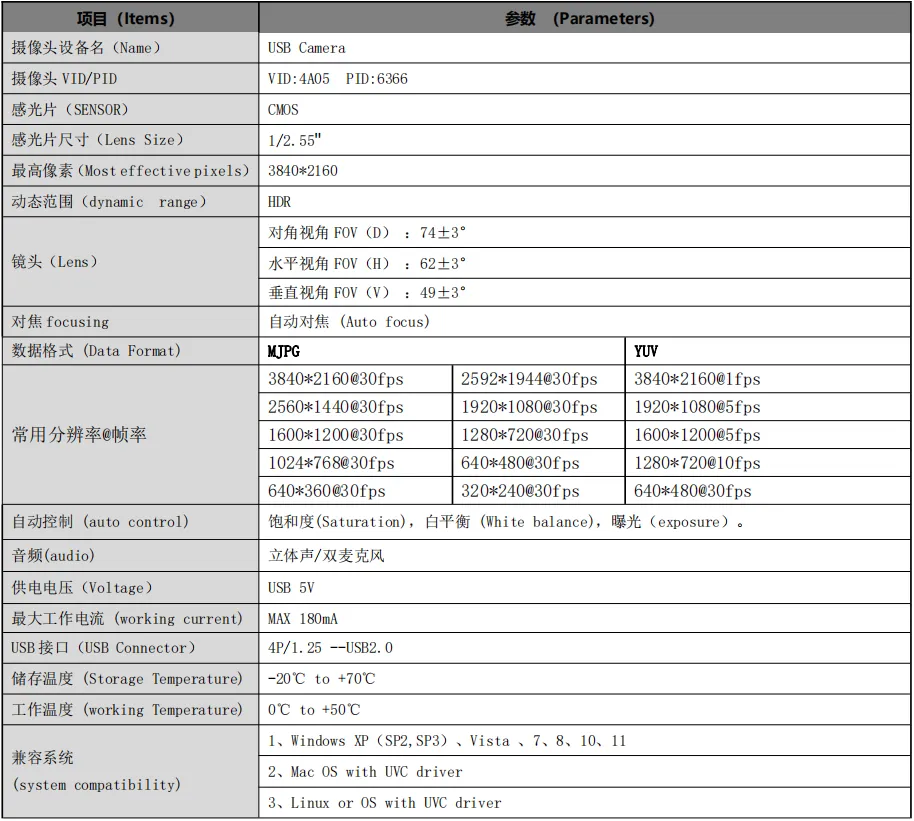Click the 3840*2160@1fps YUV cell

pos(697,379)
